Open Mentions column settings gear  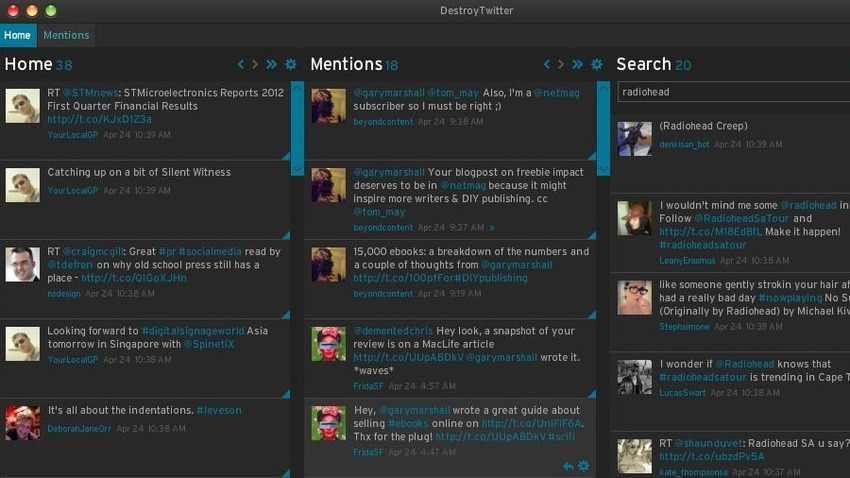coord(597,64)
